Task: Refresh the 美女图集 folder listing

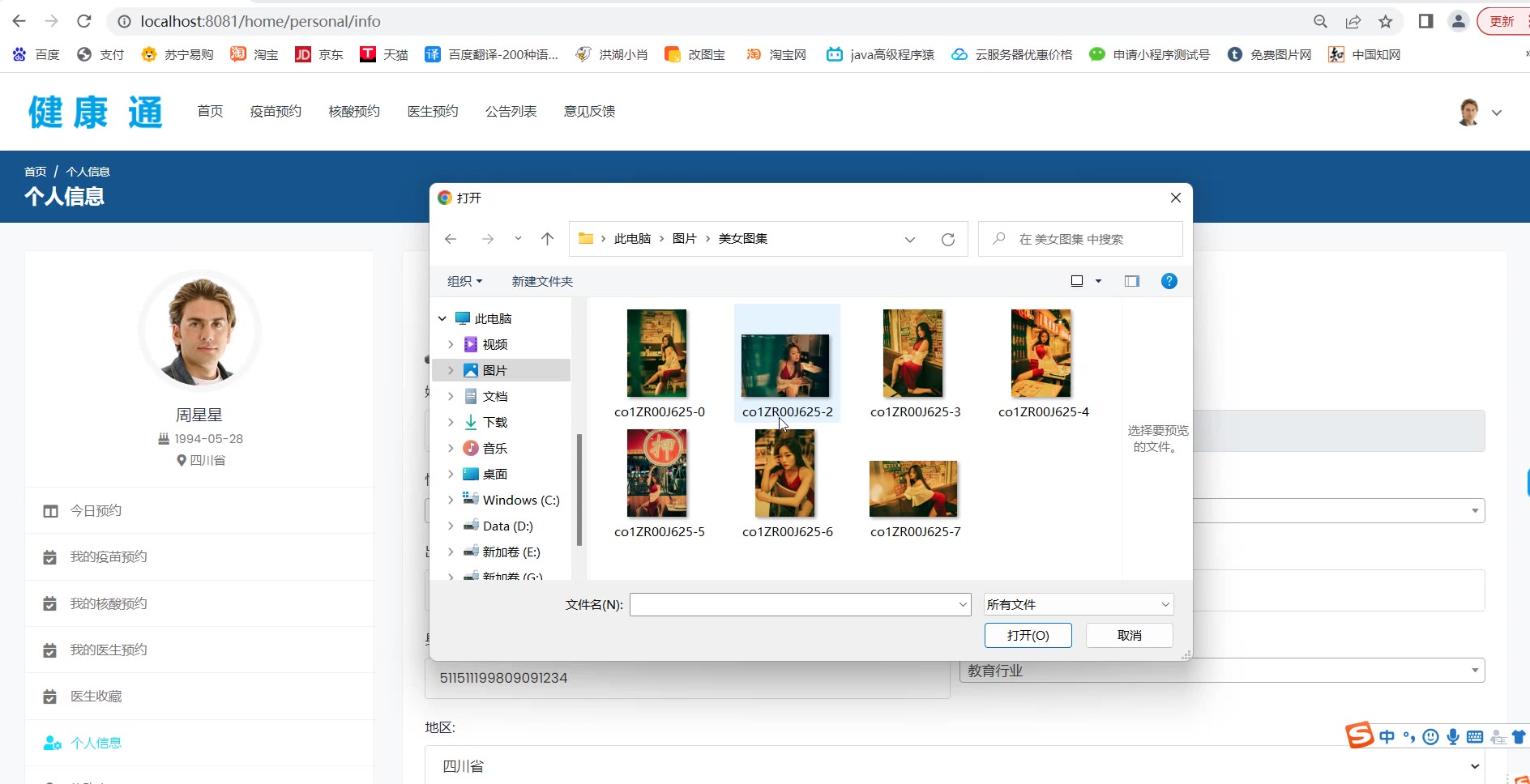Action: point(948,239)
